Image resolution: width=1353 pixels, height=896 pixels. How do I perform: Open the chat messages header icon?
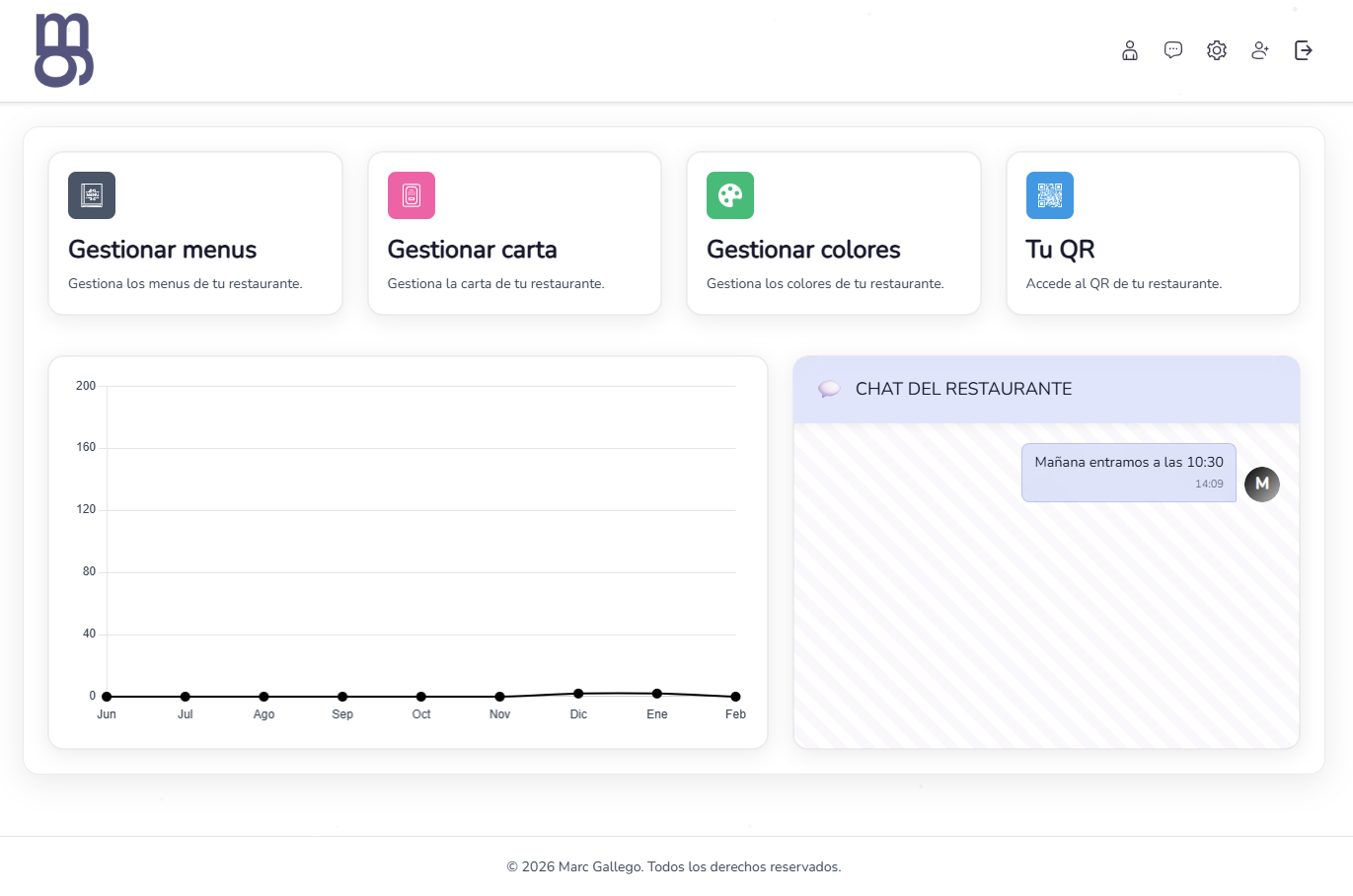[1173, 50]
